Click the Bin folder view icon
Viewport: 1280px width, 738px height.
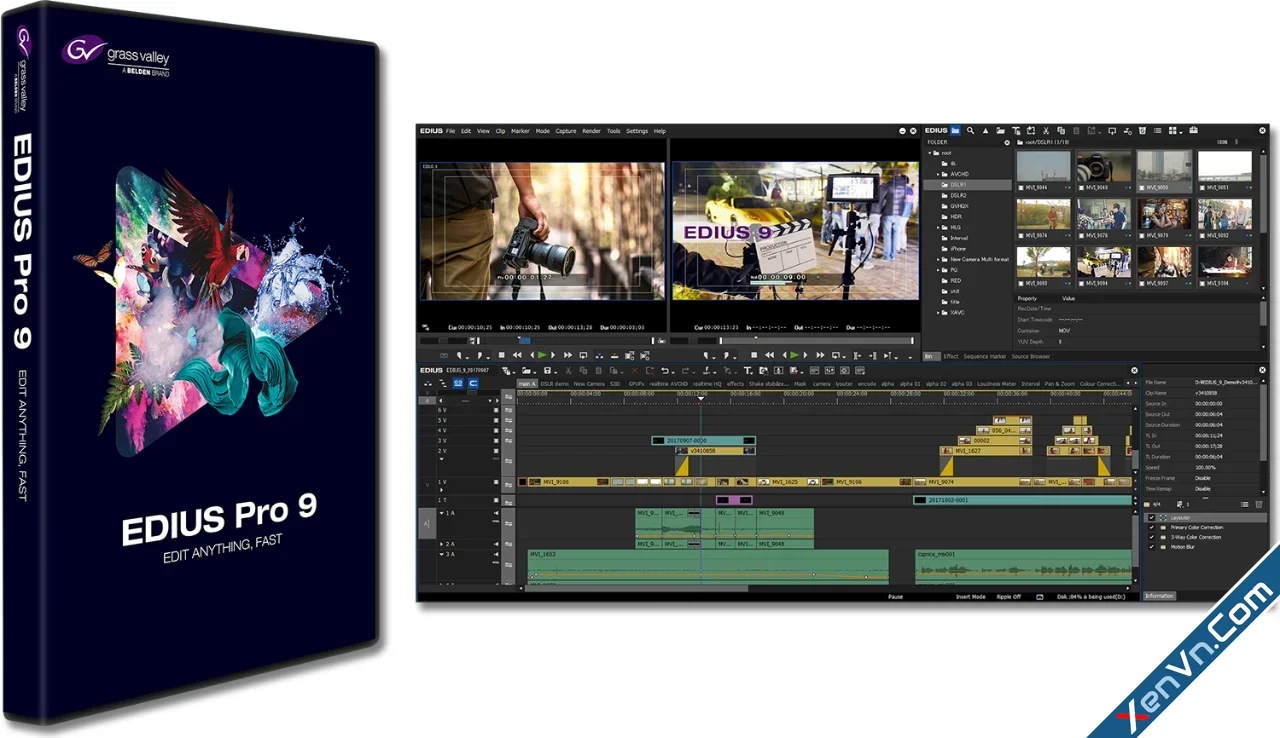pyautogui.click(x=955, y=131)
